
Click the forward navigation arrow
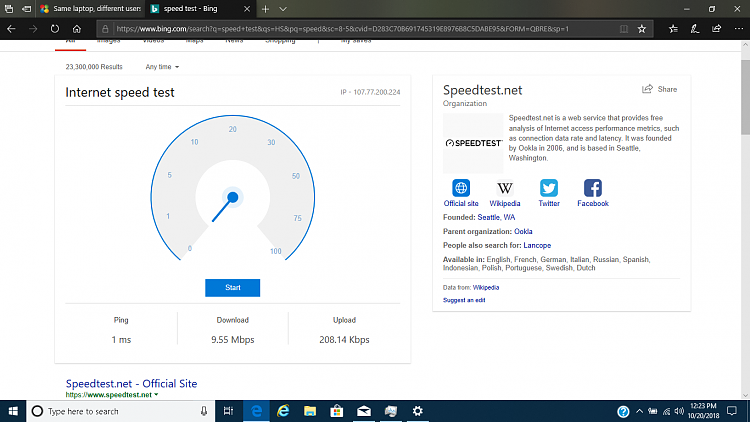coord(33,29)
